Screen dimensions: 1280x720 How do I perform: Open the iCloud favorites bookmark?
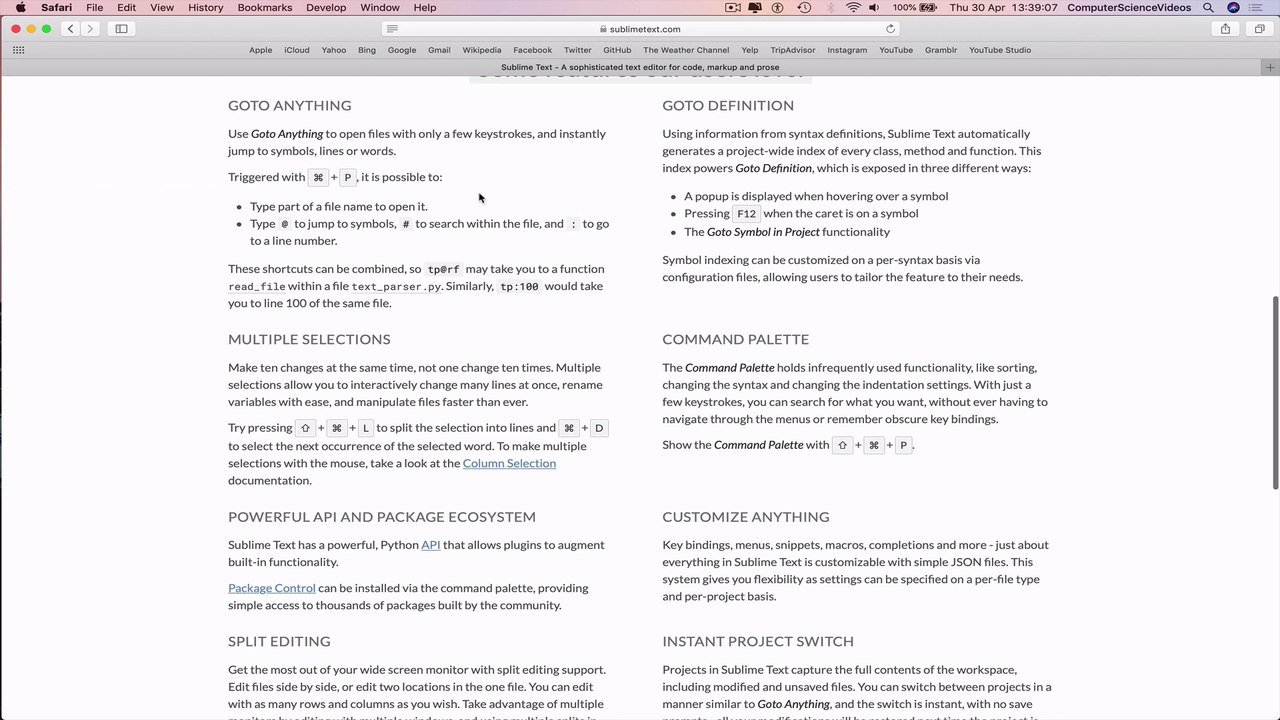[x=296, y=50]
